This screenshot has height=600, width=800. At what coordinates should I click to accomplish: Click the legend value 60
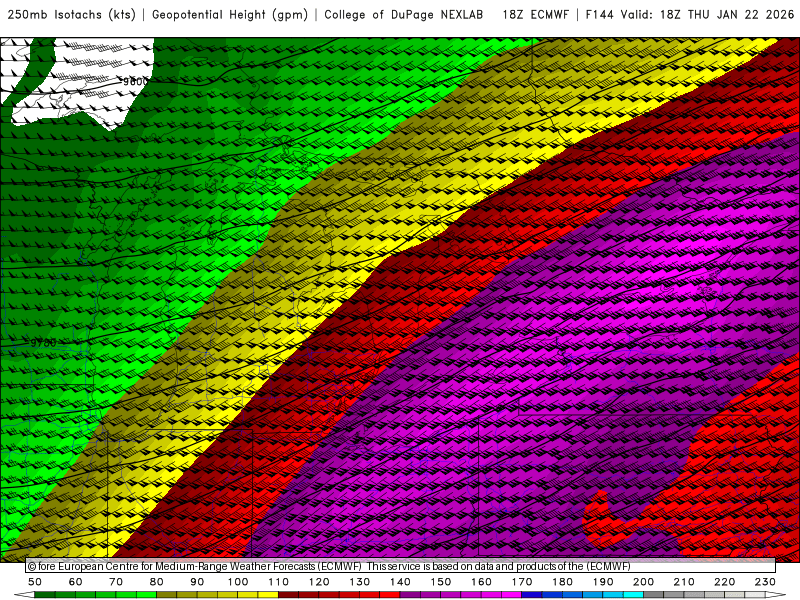tap(76, 582)
